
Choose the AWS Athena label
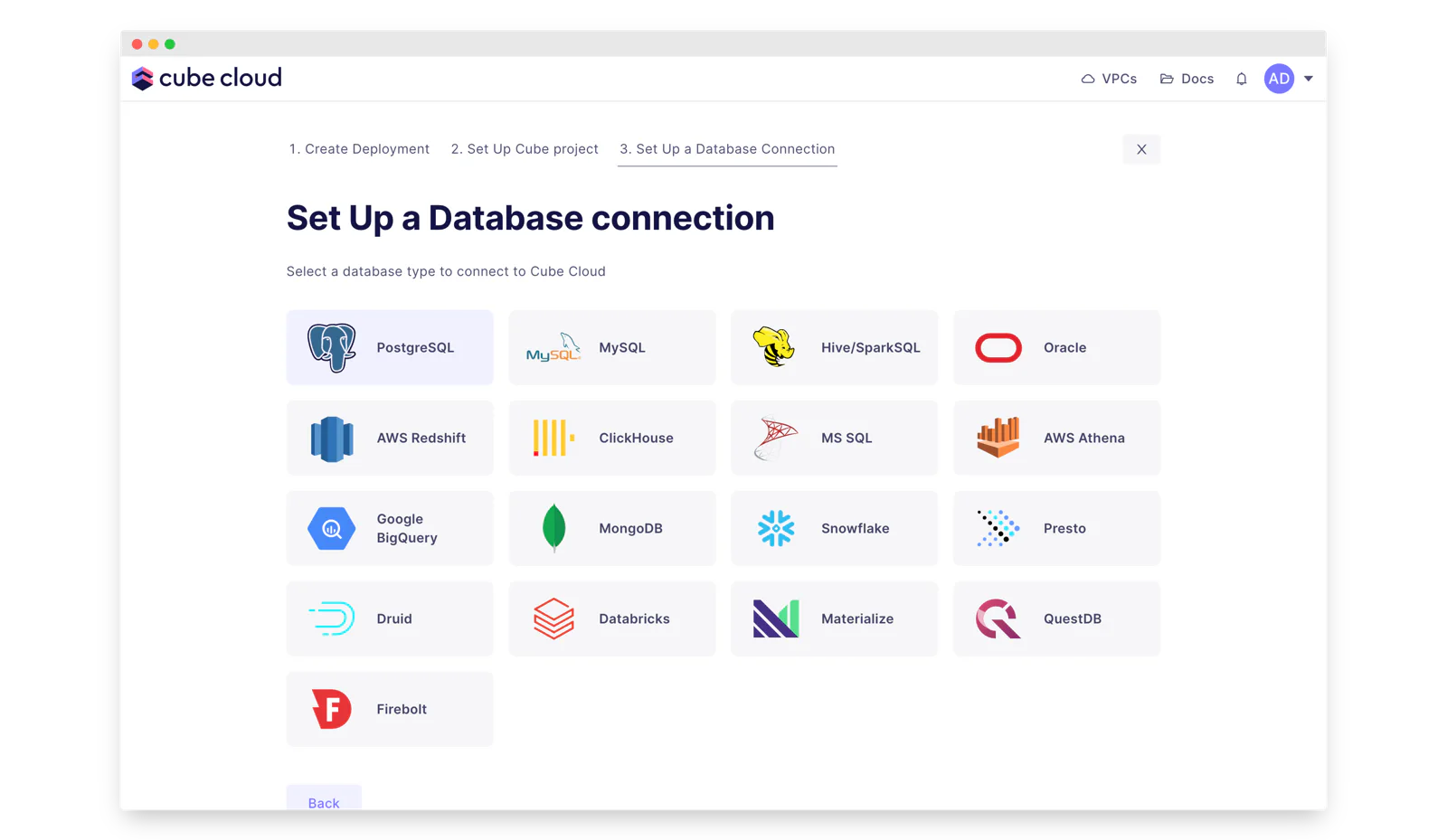1084,438
